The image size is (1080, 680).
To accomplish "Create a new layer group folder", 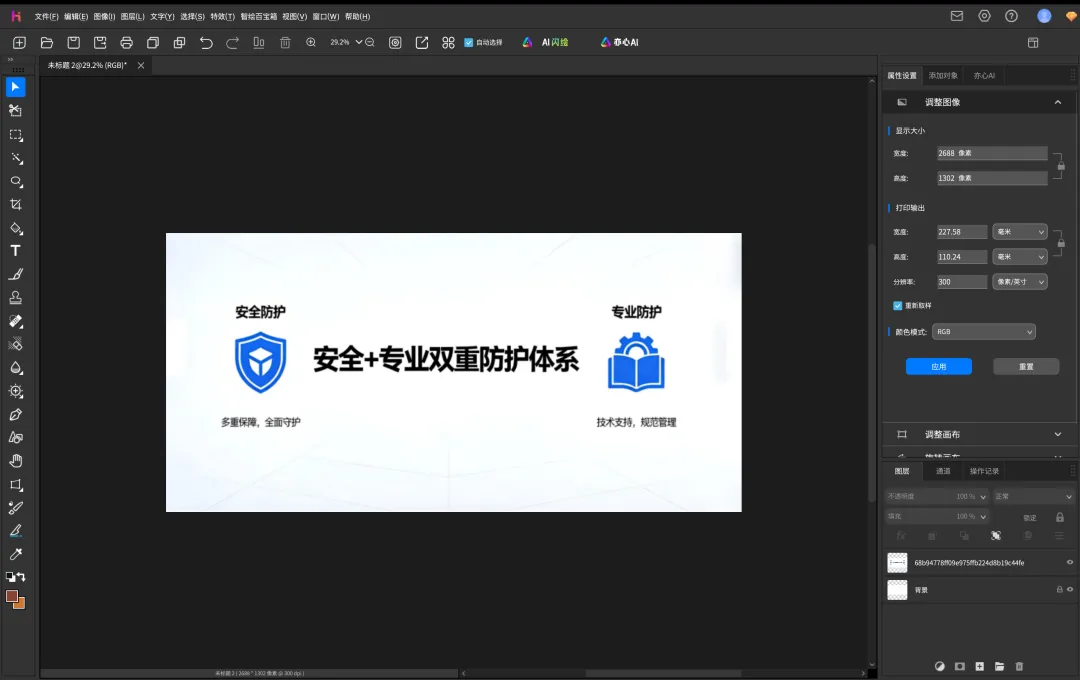I will coord(999,666).
